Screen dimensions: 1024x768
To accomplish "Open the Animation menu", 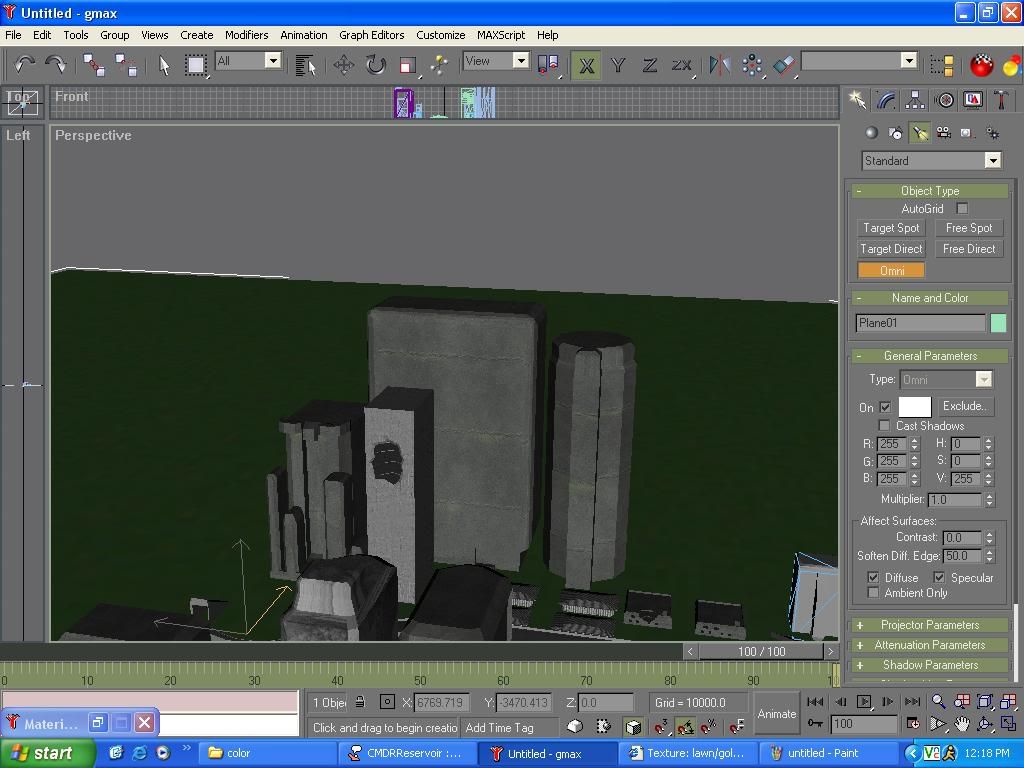I will tap(304, 35).
